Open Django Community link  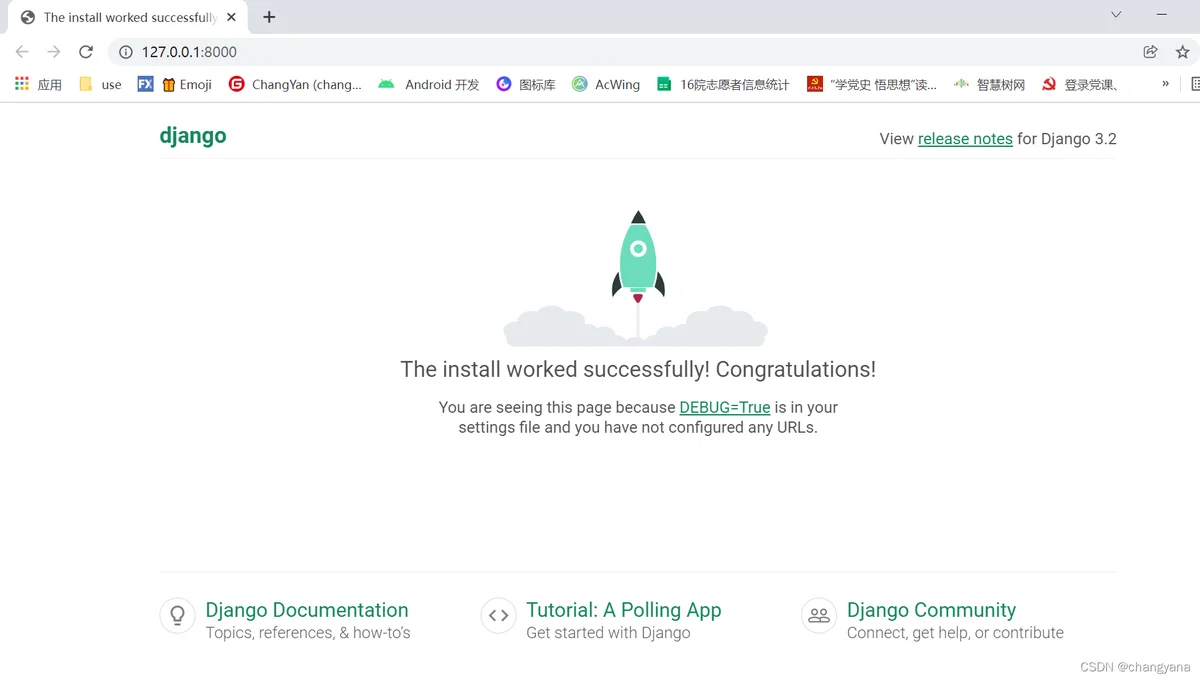(931, 610)
